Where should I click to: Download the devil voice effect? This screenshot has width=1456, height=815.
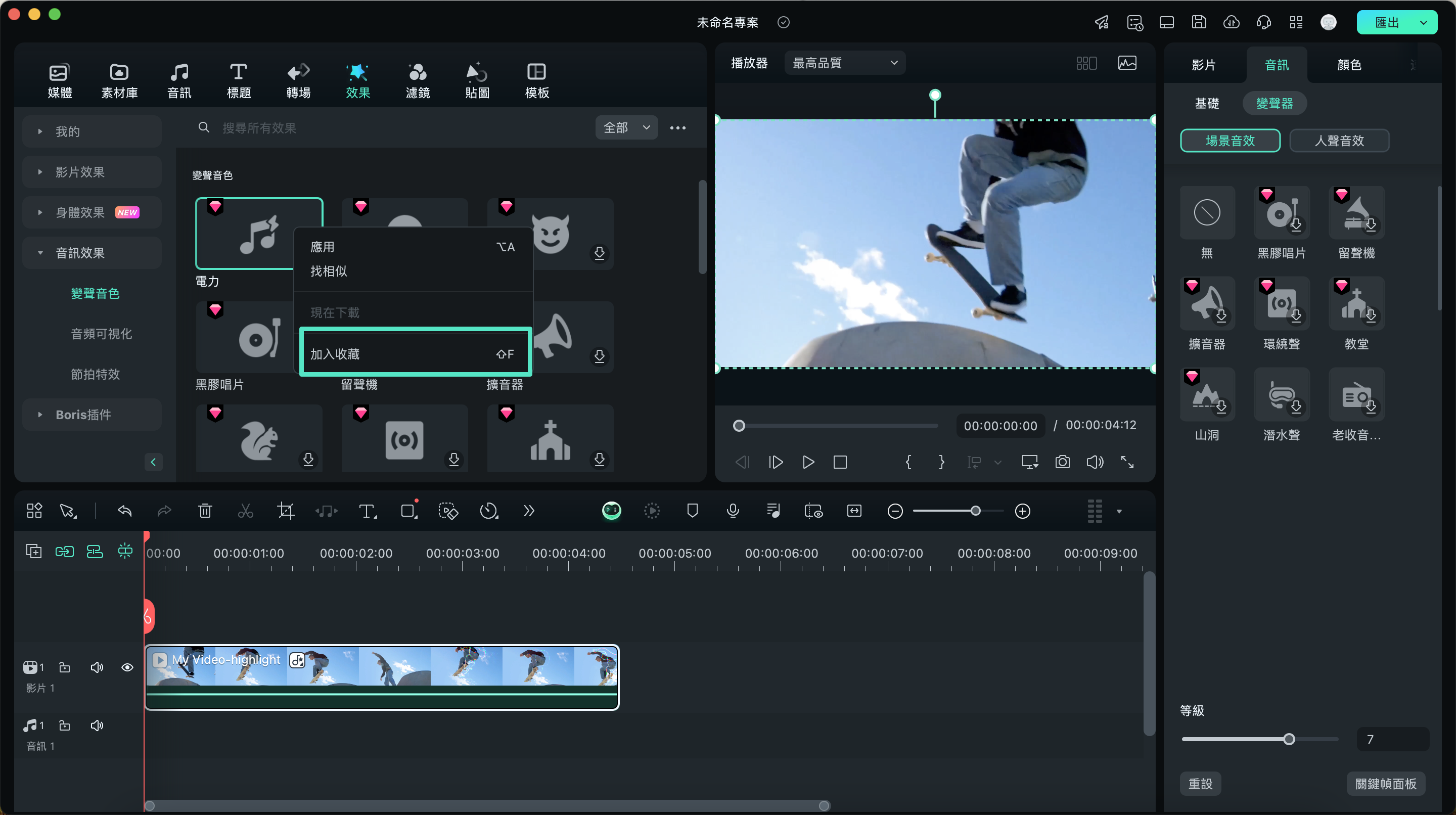click(x=599, y=253)
